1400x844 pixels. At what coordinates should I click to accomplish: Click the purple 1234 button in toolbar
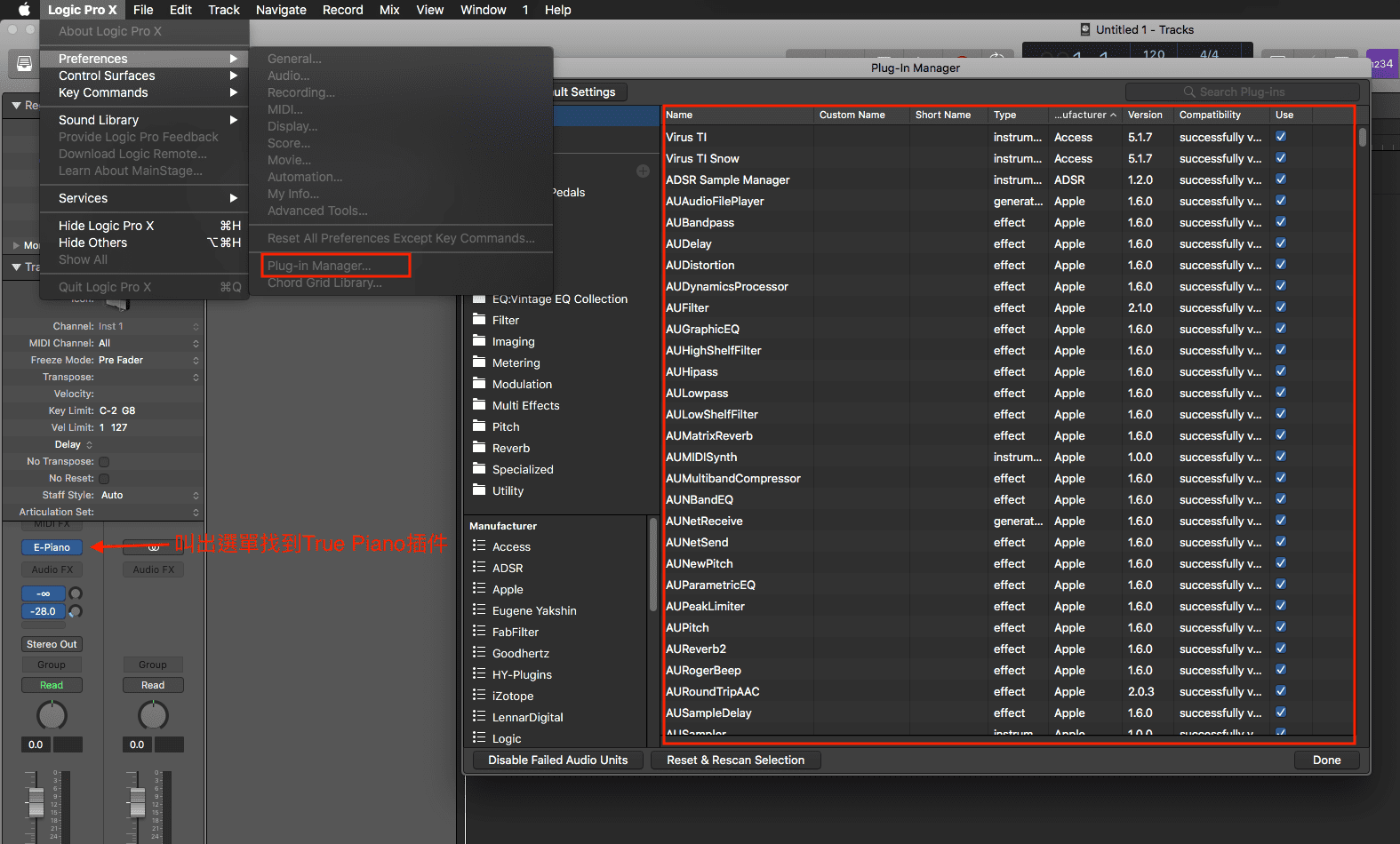click(x=1382, y=64)
